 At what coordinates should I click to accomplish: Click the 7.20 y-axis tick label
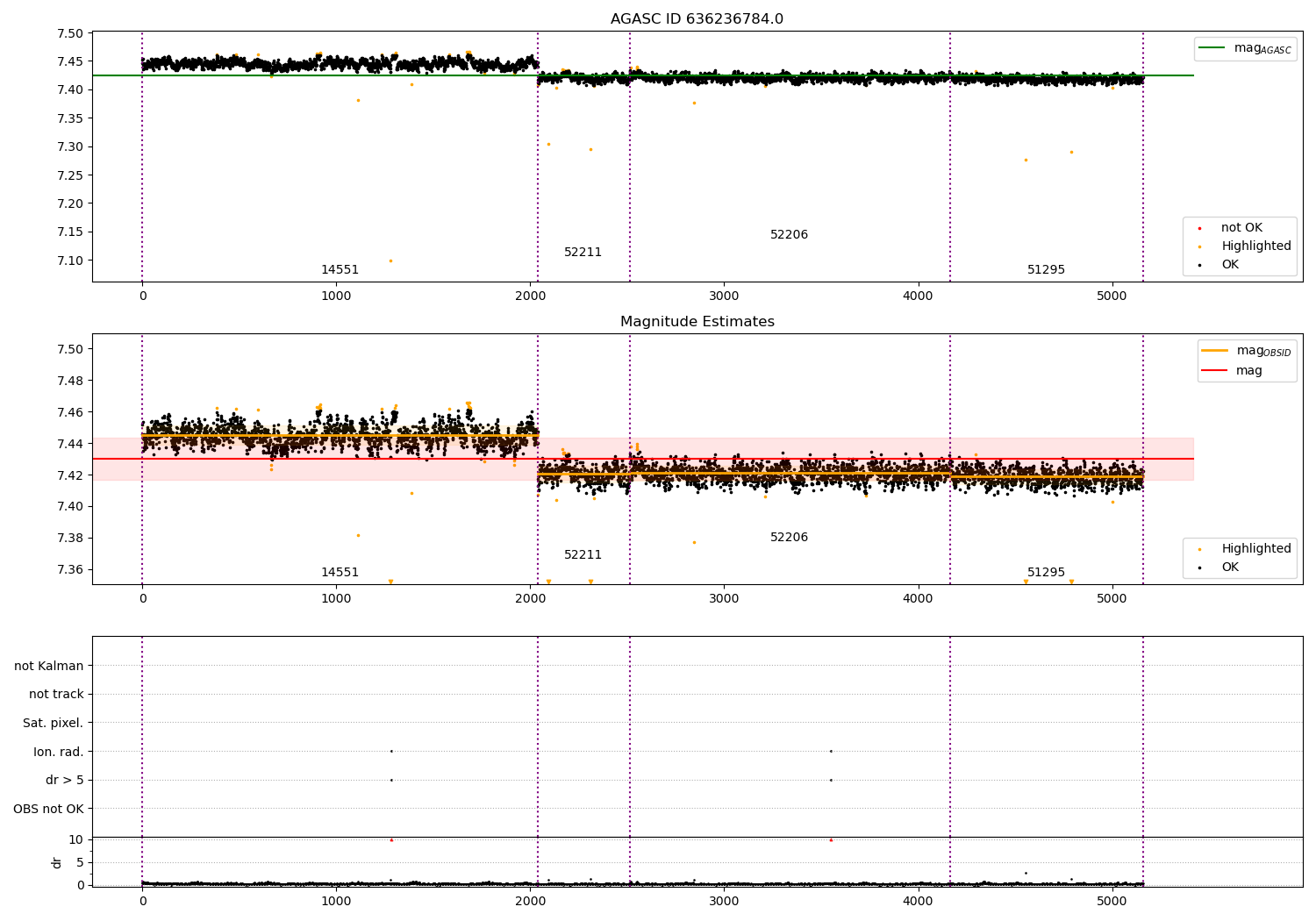(x=69, y=203)
